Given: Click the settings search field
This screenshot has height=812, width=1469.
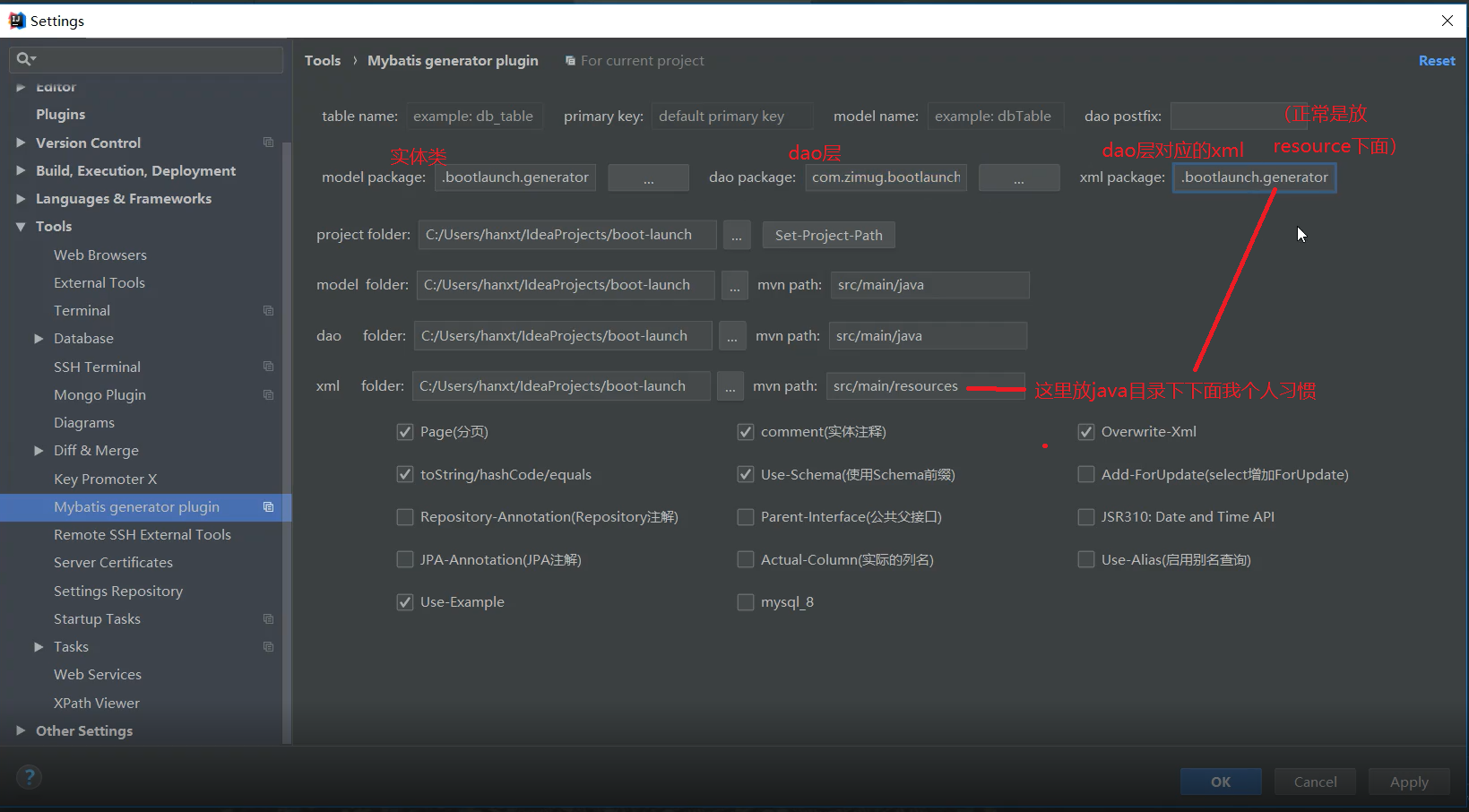Looking at the screenshot, I should 145,59.
